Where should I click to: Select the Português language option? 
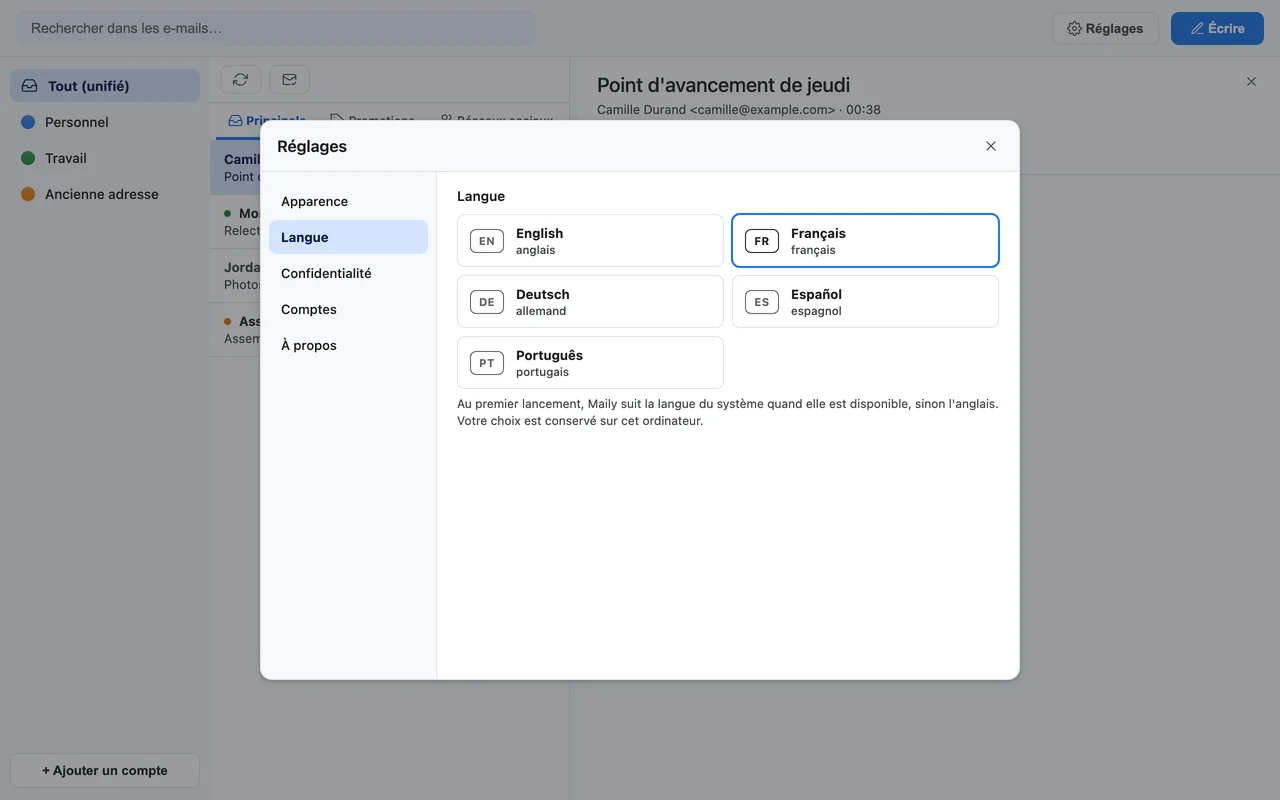590,363
